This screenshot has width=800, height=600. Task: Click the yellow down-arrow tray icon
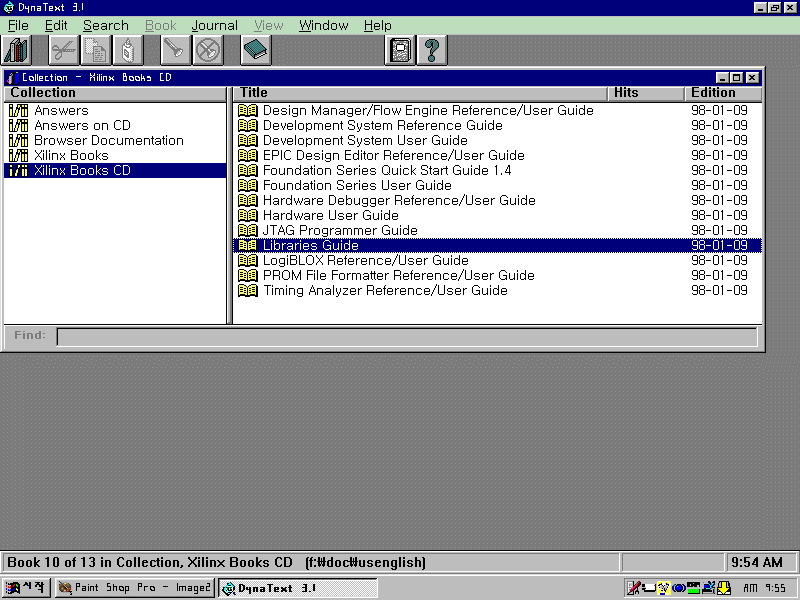(x=724, y=588)
